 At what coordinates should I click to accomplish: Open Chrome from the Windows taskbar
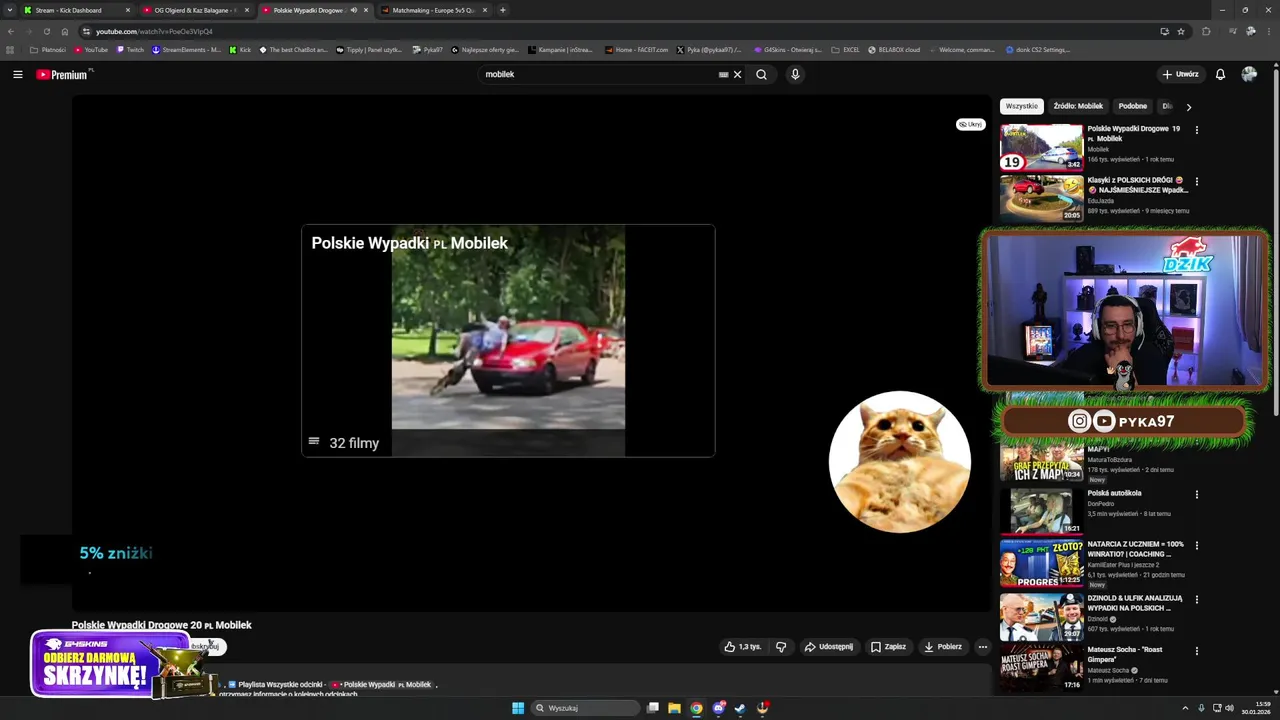coord(696,708)
